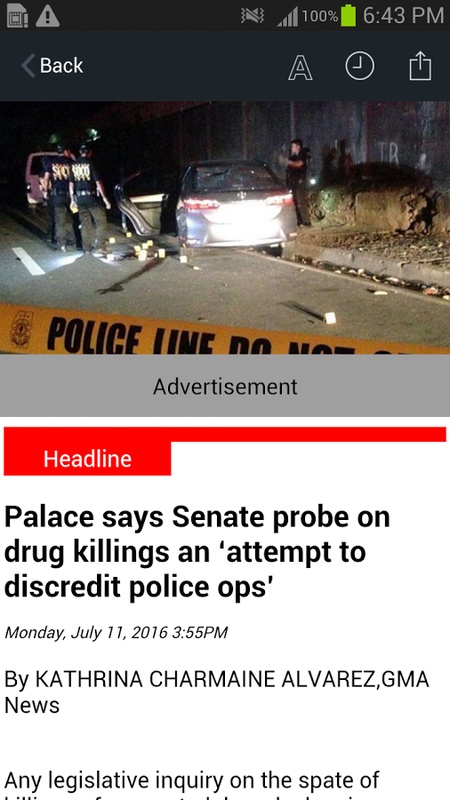The height and width of the screenshot is (800, 450).
Task: Tap the share icon
Action: [x=420, y=66]
